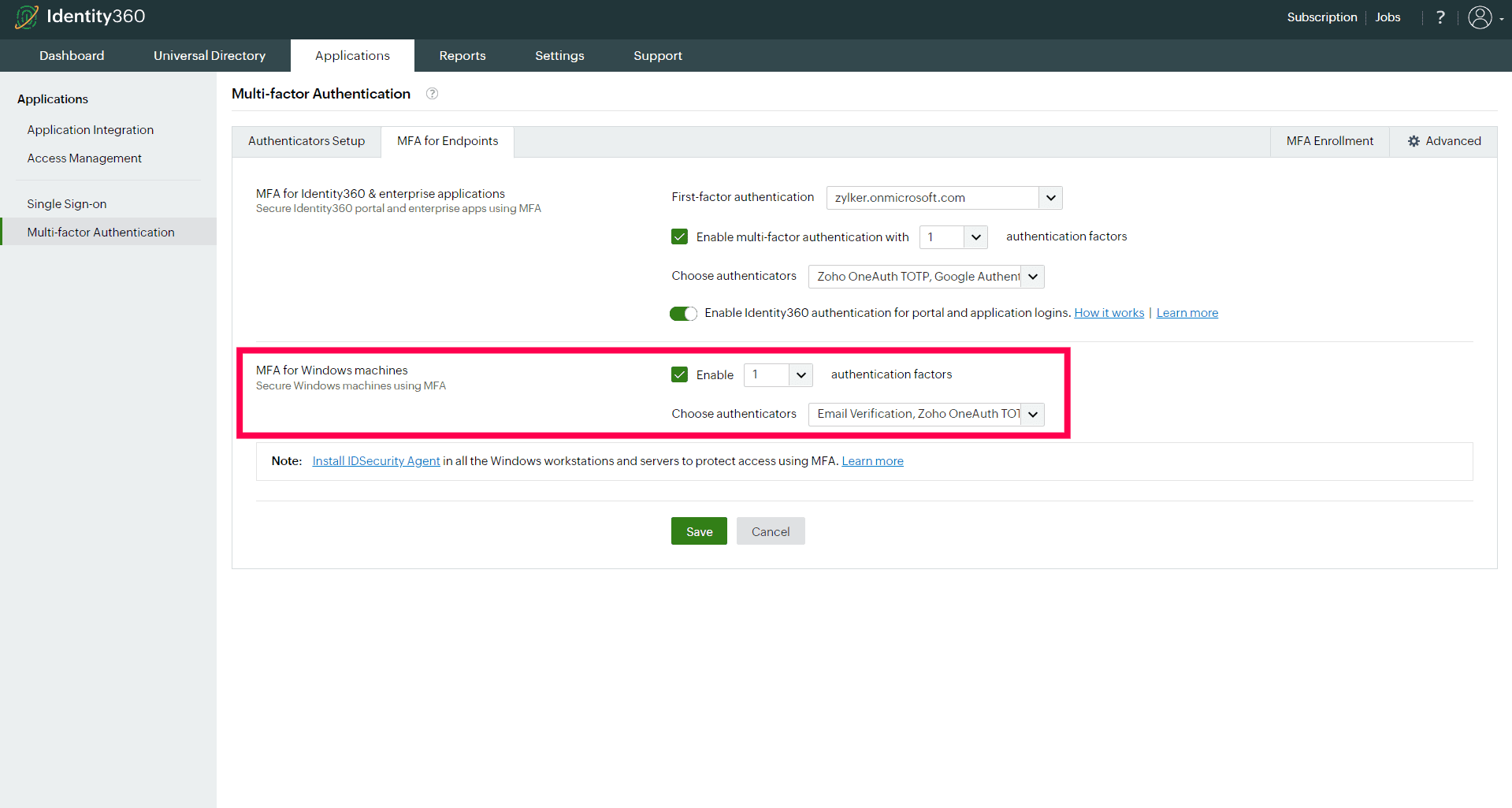Cancel the MFA changes
1512x808 pixels.
(x=771, y=531)
